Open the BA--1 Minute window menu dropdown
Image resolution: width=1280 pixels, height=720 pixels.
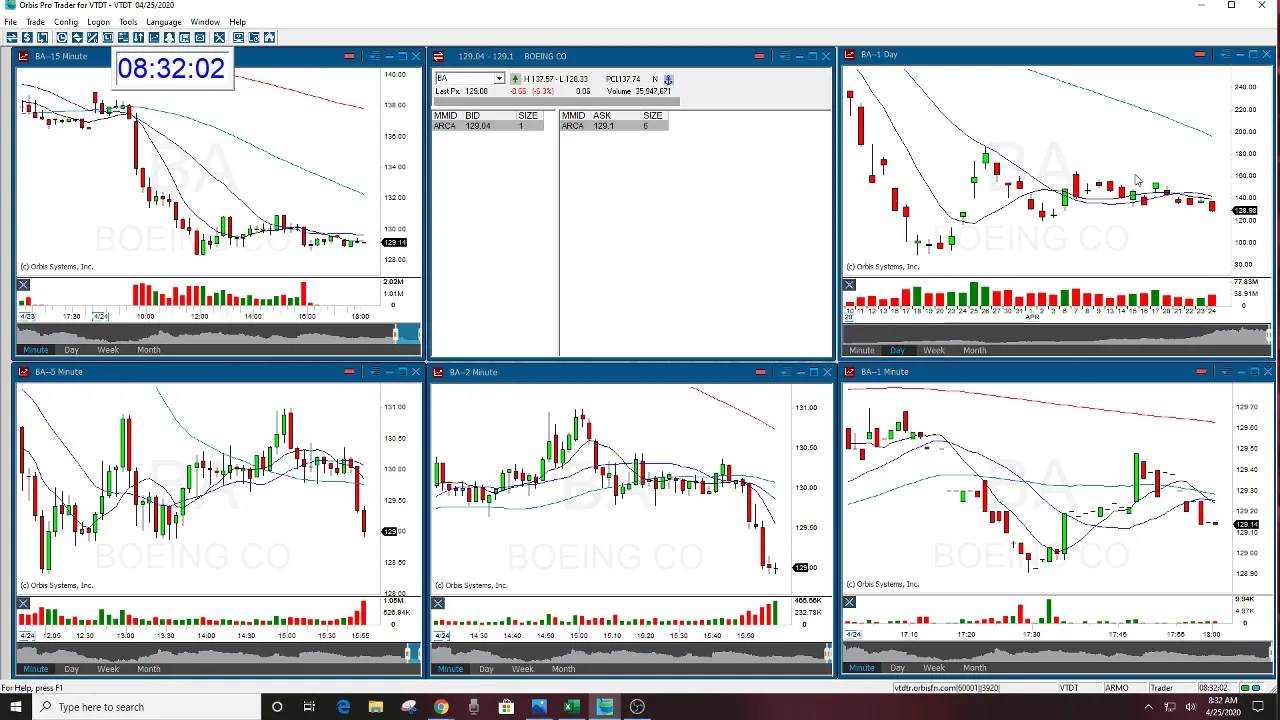click(x=1226, y=372)
